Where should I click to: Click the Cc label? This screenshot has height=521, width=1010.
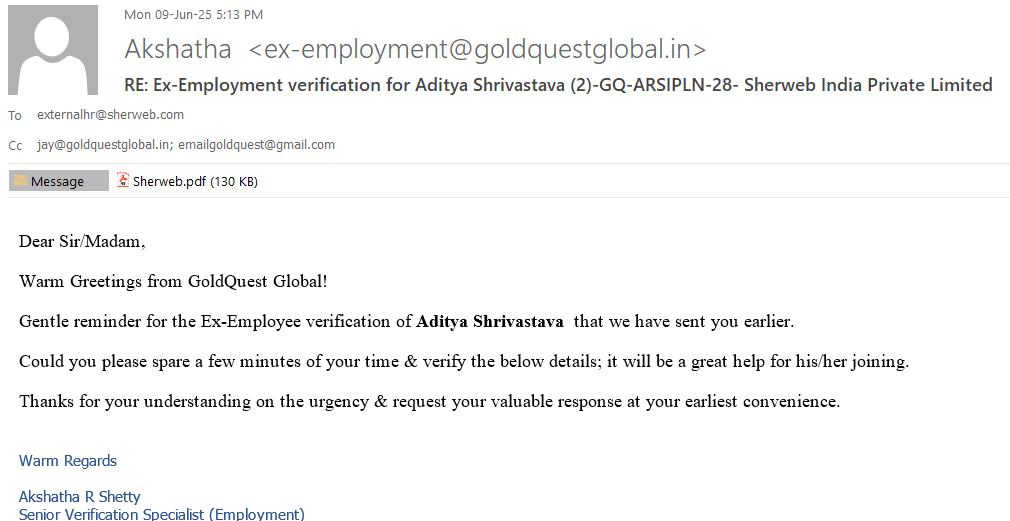(15, 146)
